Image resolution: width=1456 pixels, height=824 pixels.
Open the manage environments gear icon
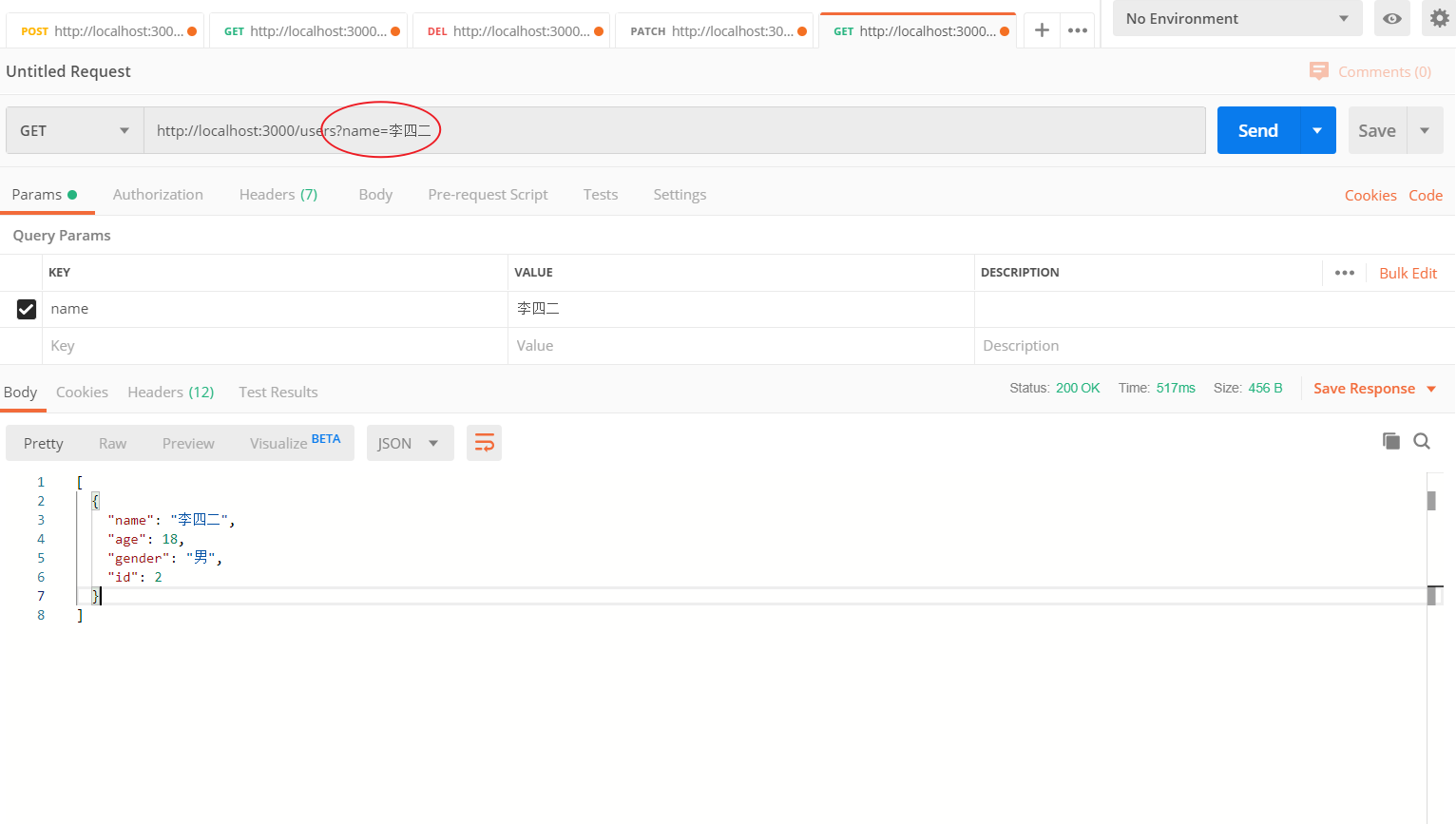(x=1439, y=19)
